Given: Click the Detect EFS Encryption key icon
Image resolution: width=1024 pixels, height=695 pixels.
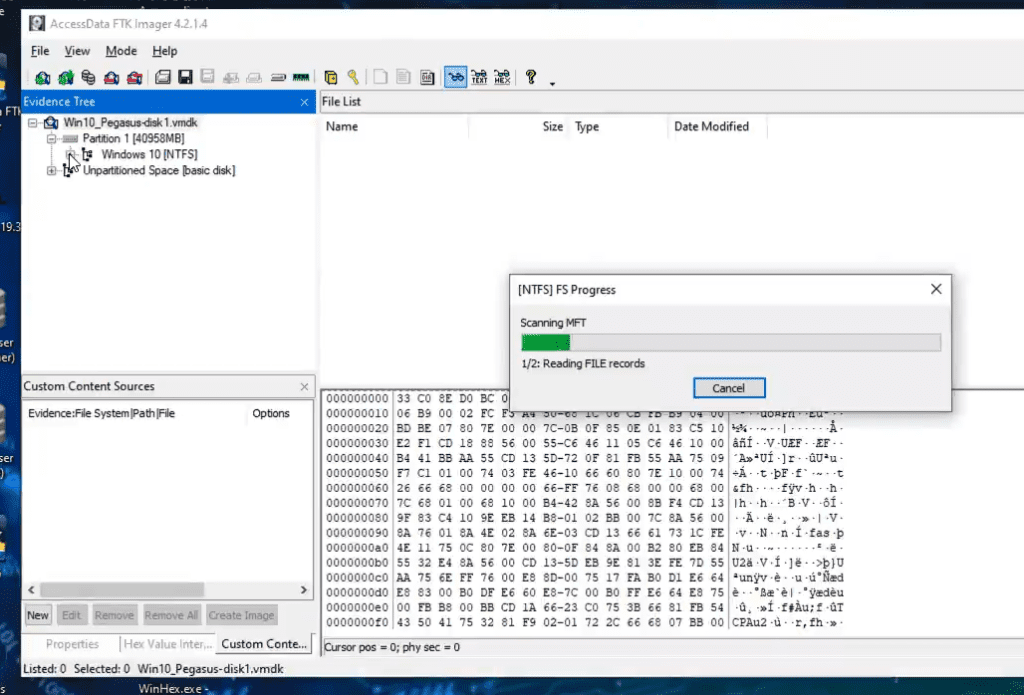Looking at the screenshot, I should pyautogui.click(x=353, y=77).
